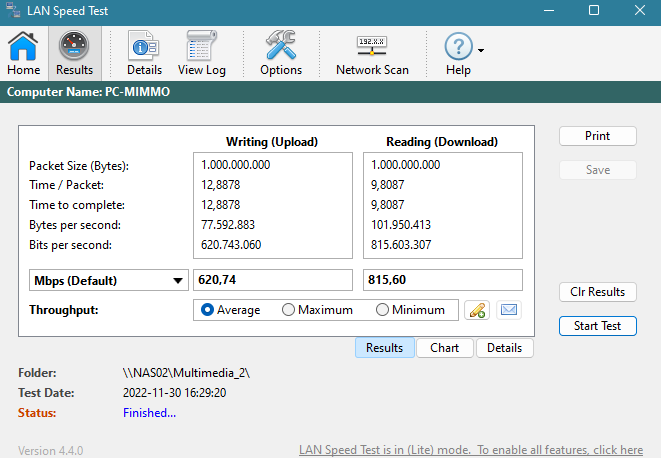Image resolution: width=661 pixels, height=458 pixels.
Task: Click the email results envelope icon
Action: click(x=509, y=310)
